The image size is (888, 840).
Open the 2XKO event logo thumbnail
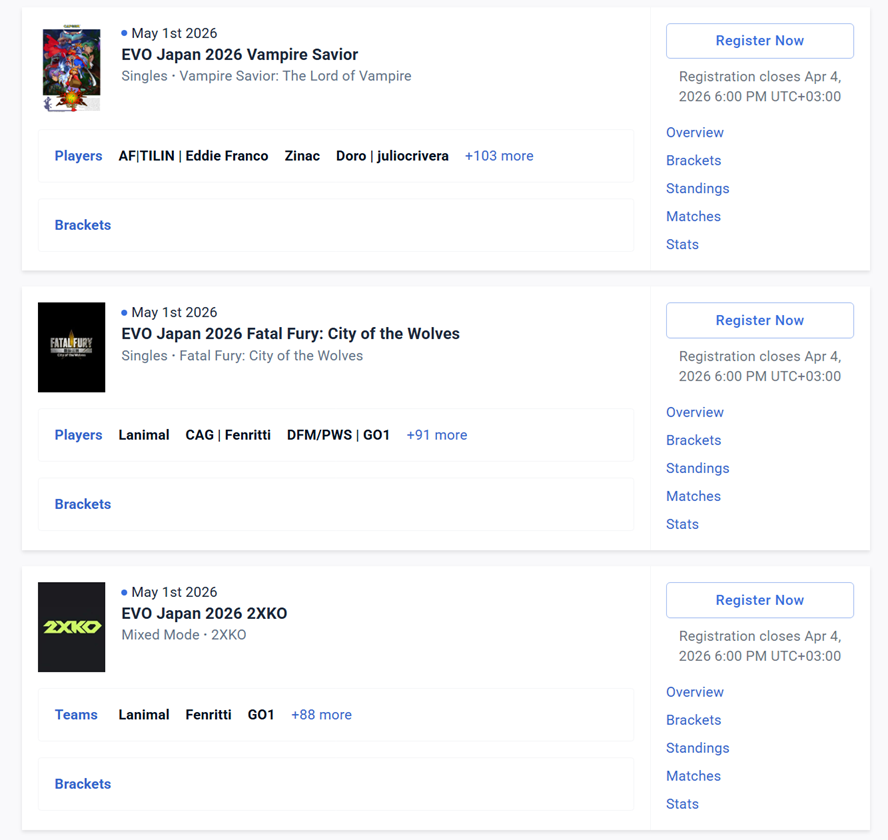pos(71,627)
